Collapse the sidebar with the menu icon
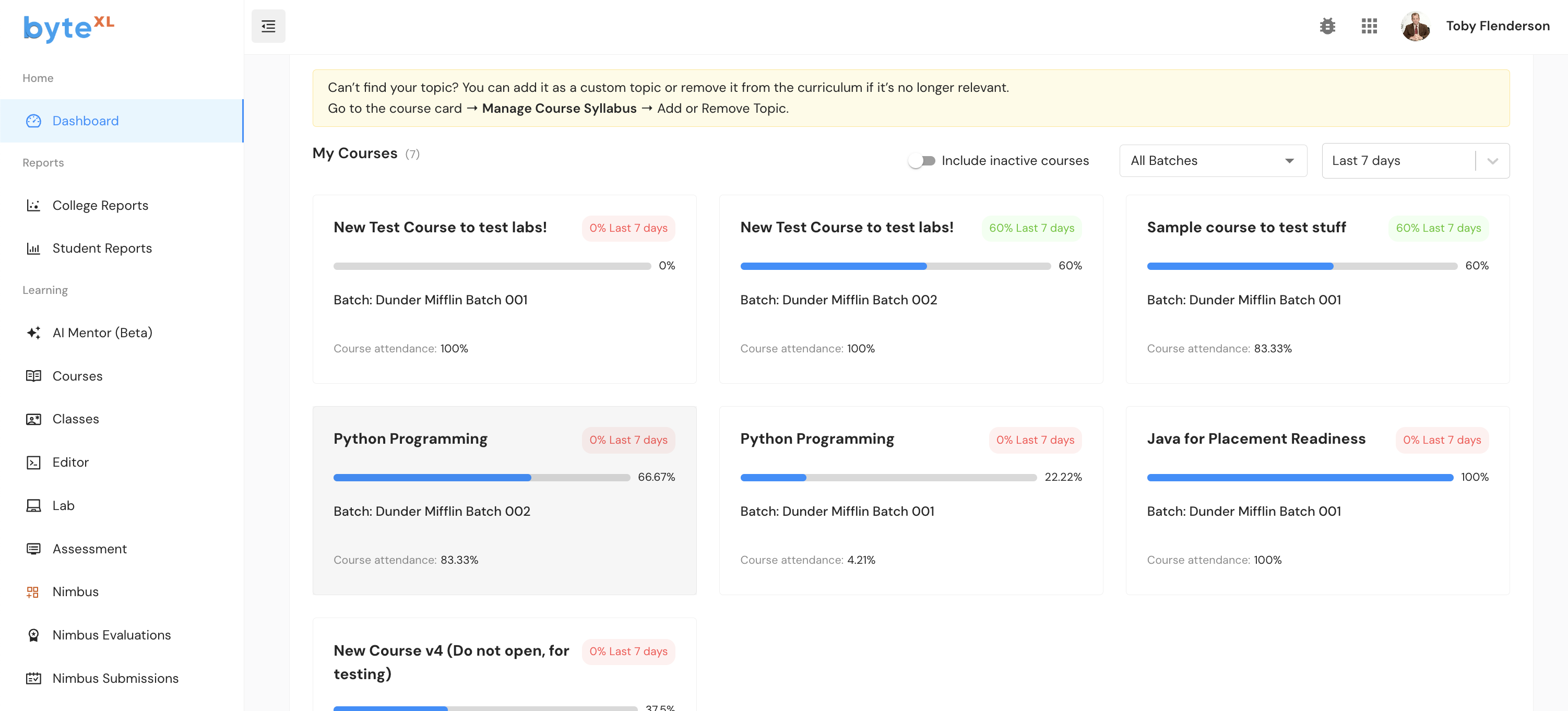 pyautogui.click(x=268, y=26)
